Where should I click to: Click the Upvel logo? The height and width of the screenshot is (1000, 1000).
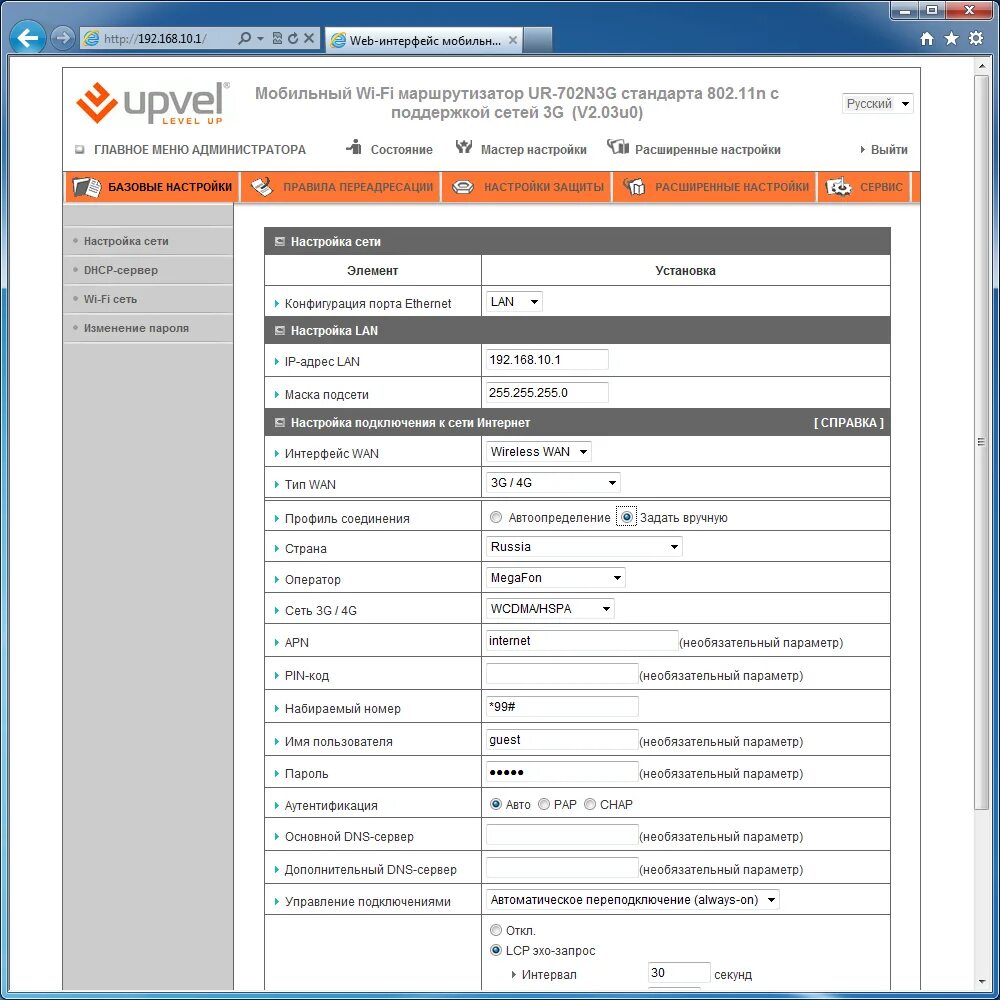click(x=152, y=103)
